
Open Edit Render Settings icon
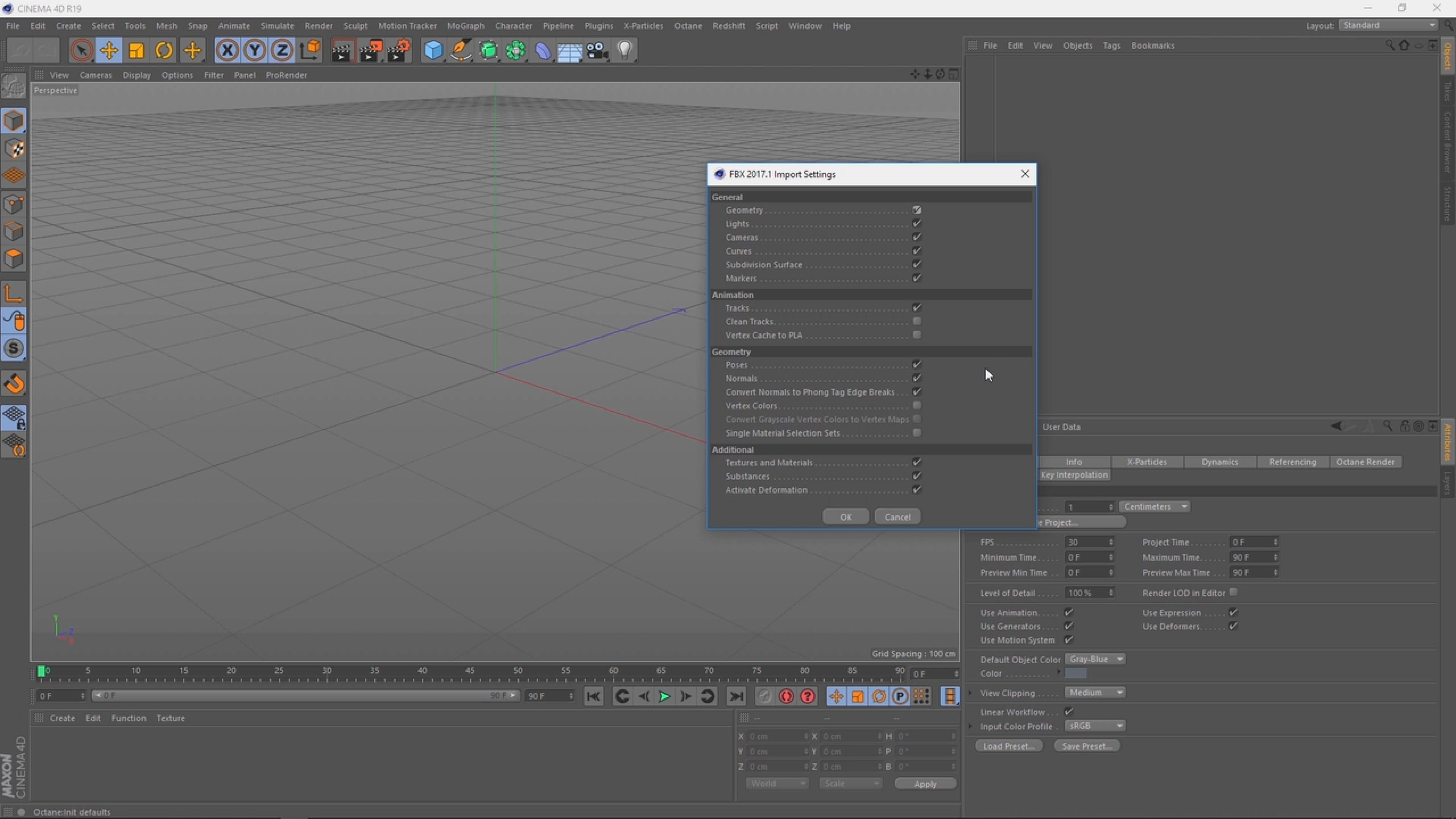click(x=399, y=51)
